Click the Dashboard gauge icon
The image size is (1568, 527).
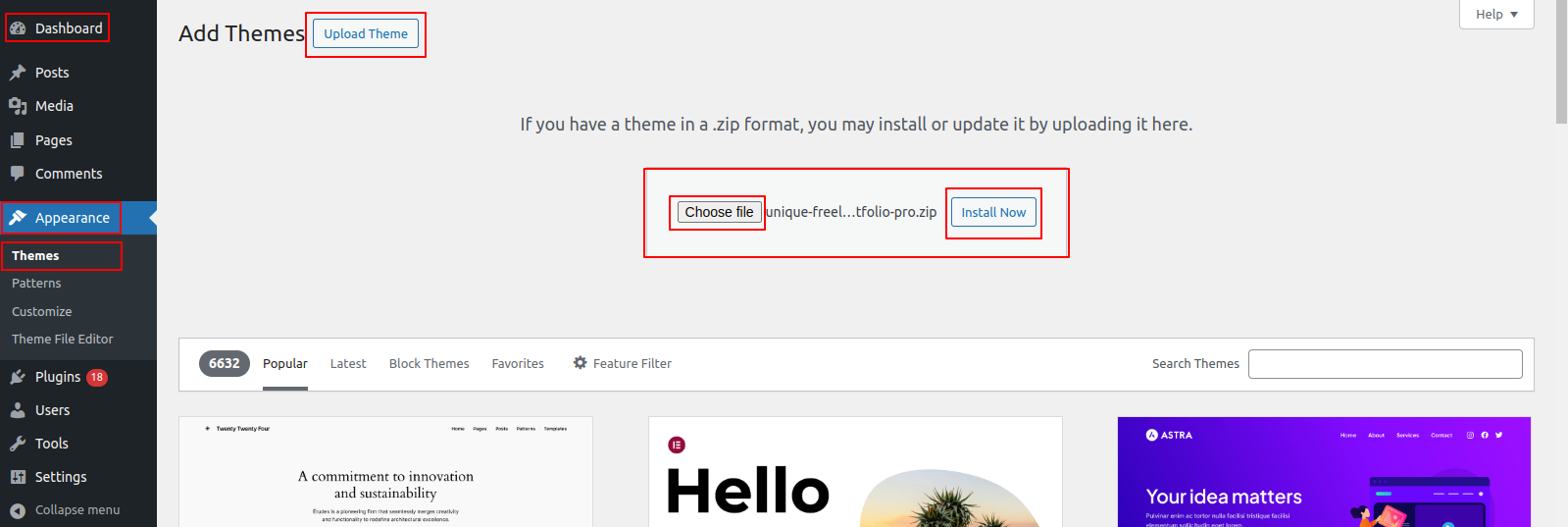[x=18, y=28]
